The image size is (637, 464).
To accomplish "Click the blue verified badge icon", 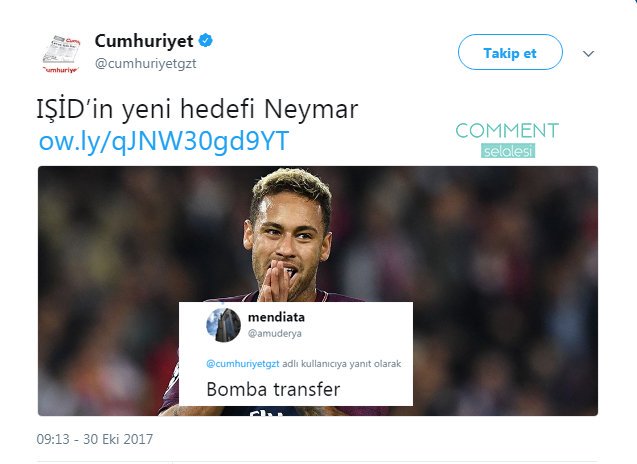I will (x=206, y=41).
